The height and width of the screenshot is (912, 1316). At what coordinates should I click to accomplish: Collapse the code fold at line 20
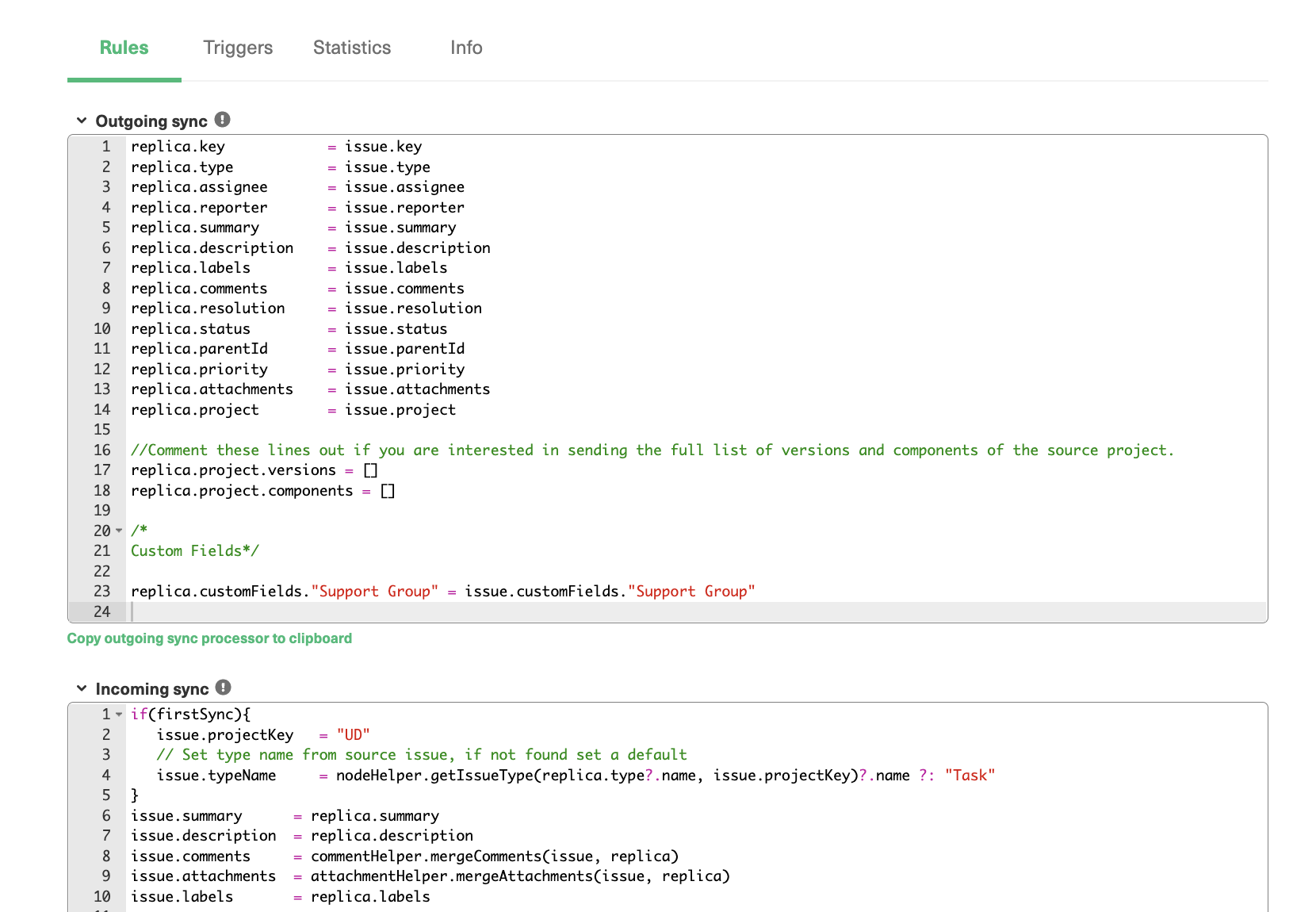click(x=118, y=531)
